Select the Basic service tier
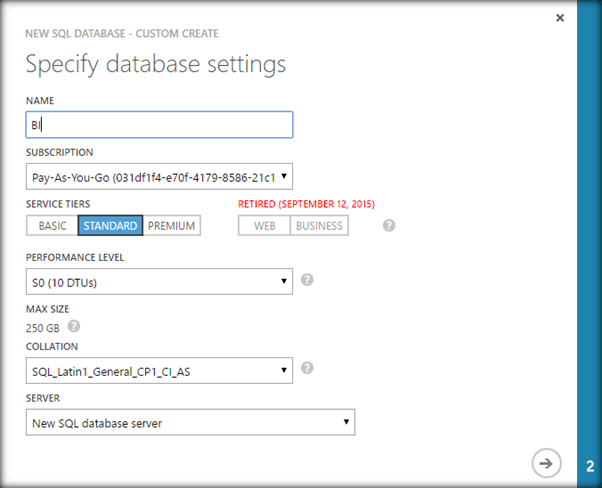 tap(52, 225)
